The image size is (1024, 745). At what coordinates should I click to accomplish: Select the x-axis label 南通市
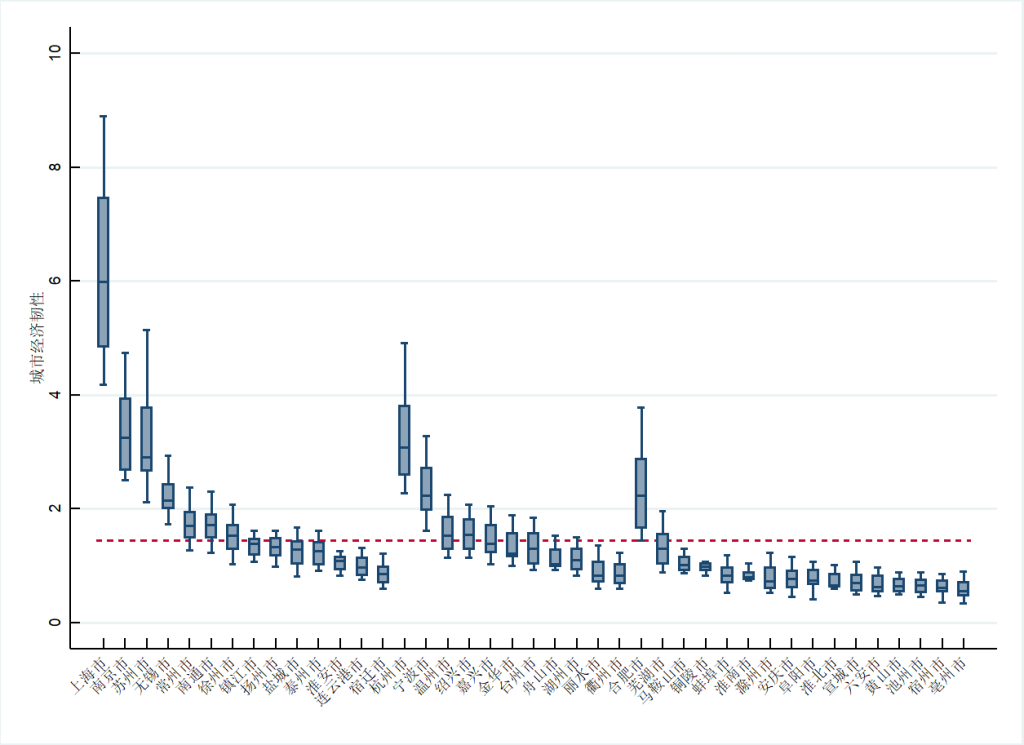pyautogui.click(x=196, y=676)
